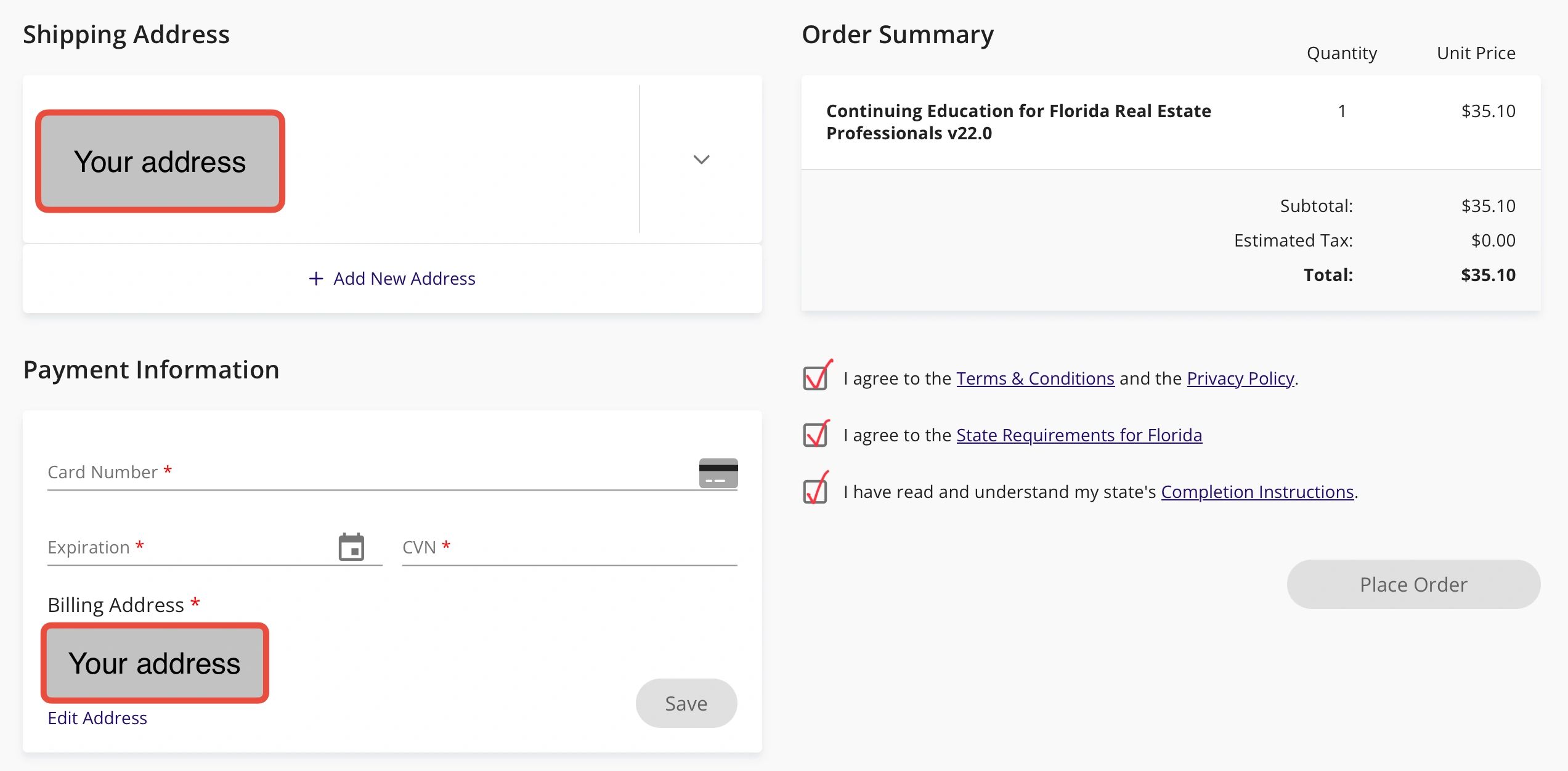Expand the shipping address dropdown chevron
Viewport: 1568px width, 771px height.
pyautogui.click(x=701, y=160)
